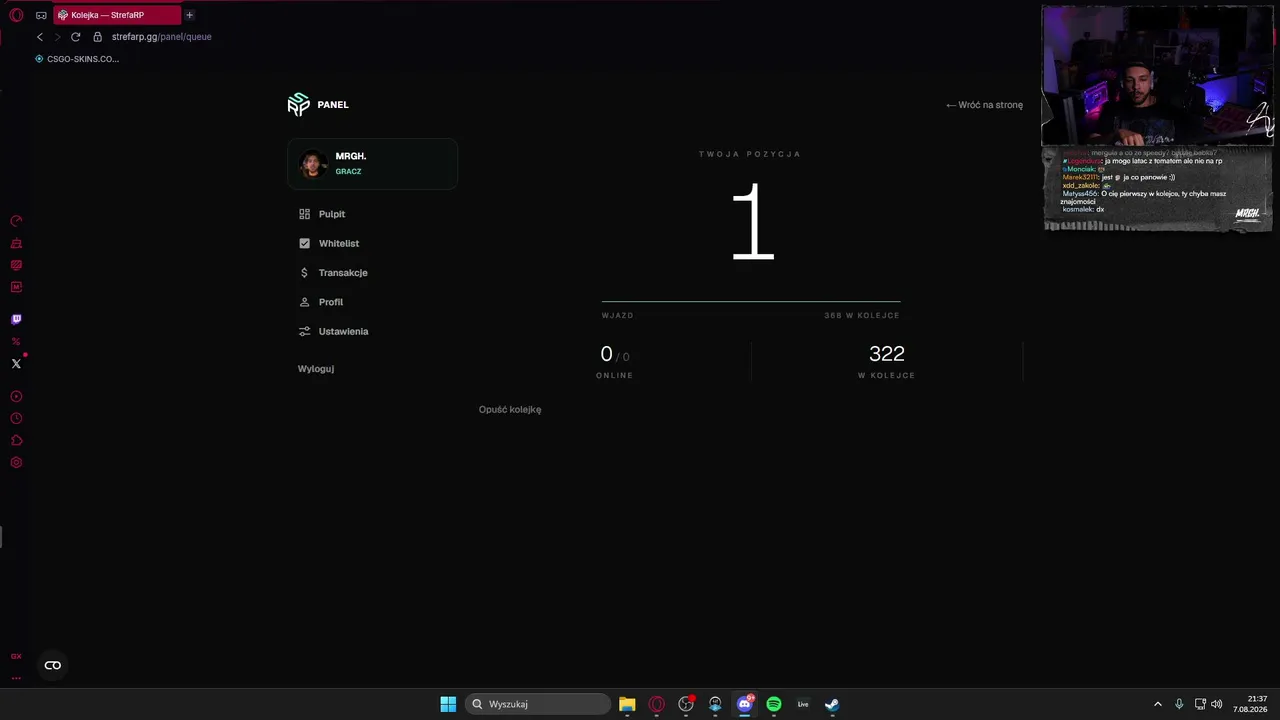Open Twitch panel in sidebar
Image resolution: width=1280 pixels, height=720 pixels.
(16, 319)
